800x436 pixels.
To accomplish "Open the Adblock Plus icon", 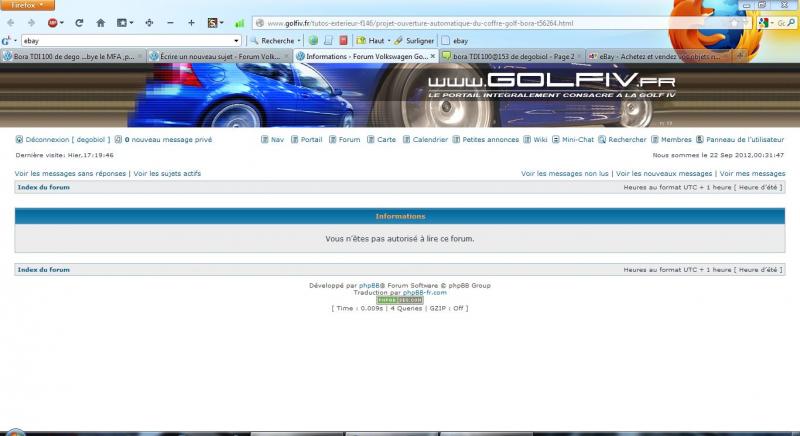I will coord(52,23).
